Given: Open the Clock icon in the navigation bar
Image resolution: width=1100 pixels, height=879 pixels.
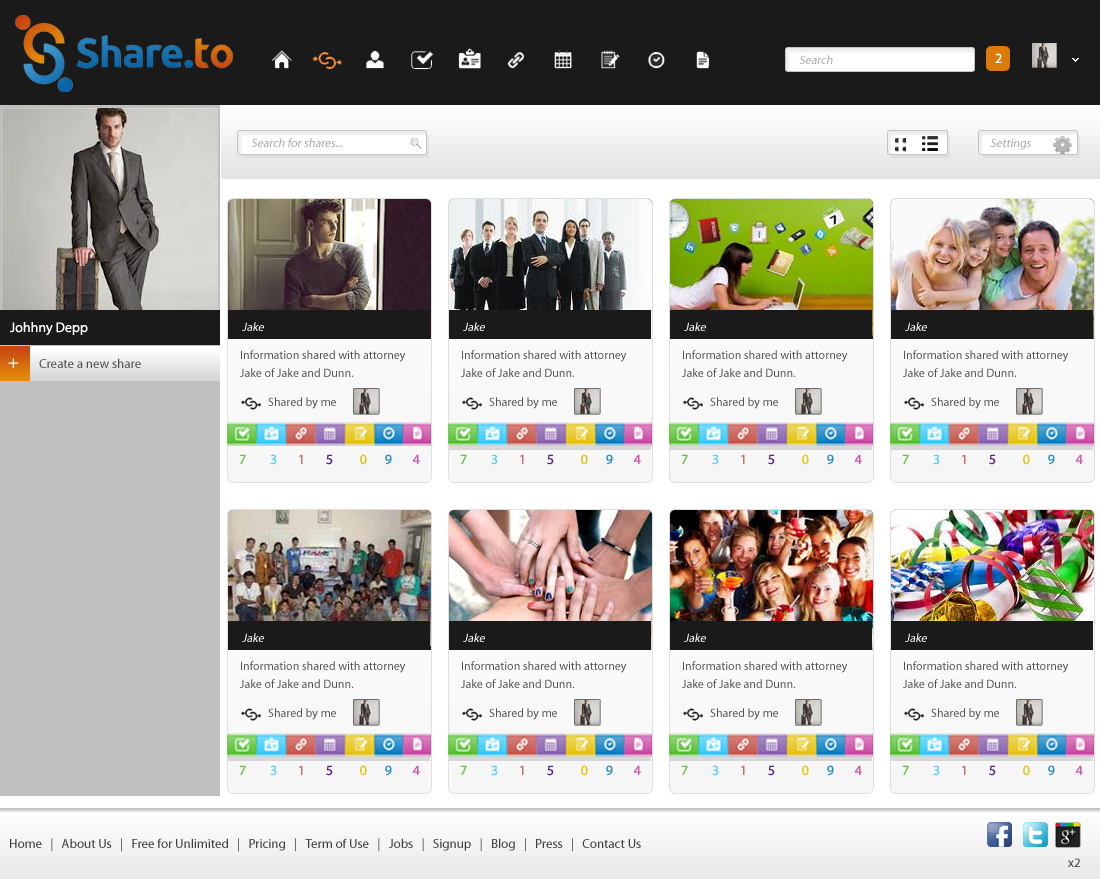Looking at the screenshot, I should click(656, 60).
